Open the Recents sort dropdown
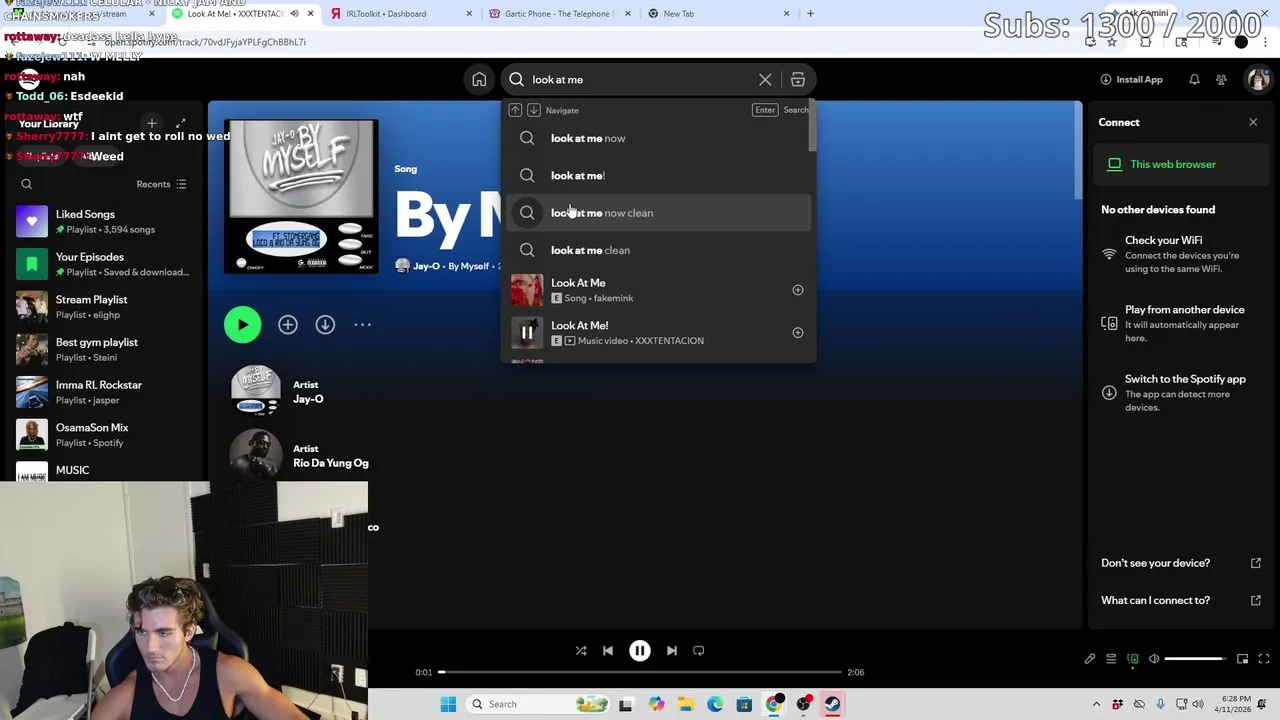Screen dimensions: 1280x720 (161, 184)
